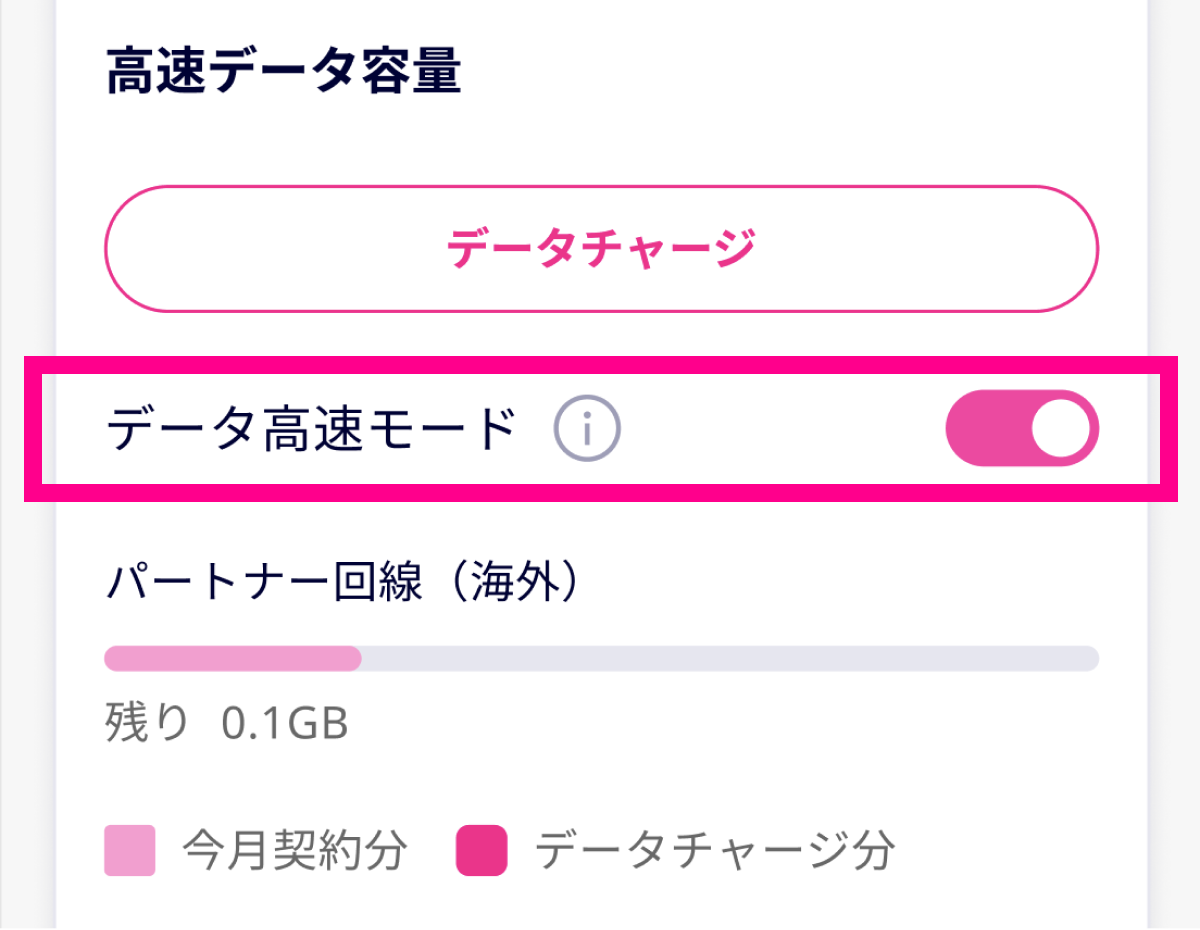Click the 高速データ容量 heading
This screenshot has height=930, width=1200.
[x=283, y=73]
